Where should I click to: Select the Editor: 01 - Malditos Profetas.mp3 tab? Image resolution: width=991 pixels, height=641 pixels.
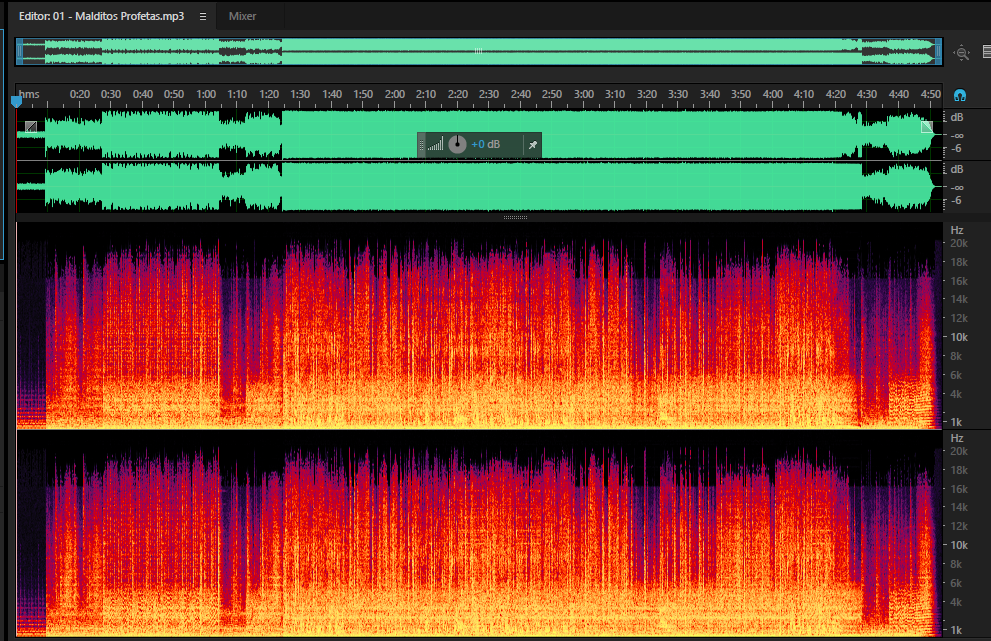pos(101,16)
